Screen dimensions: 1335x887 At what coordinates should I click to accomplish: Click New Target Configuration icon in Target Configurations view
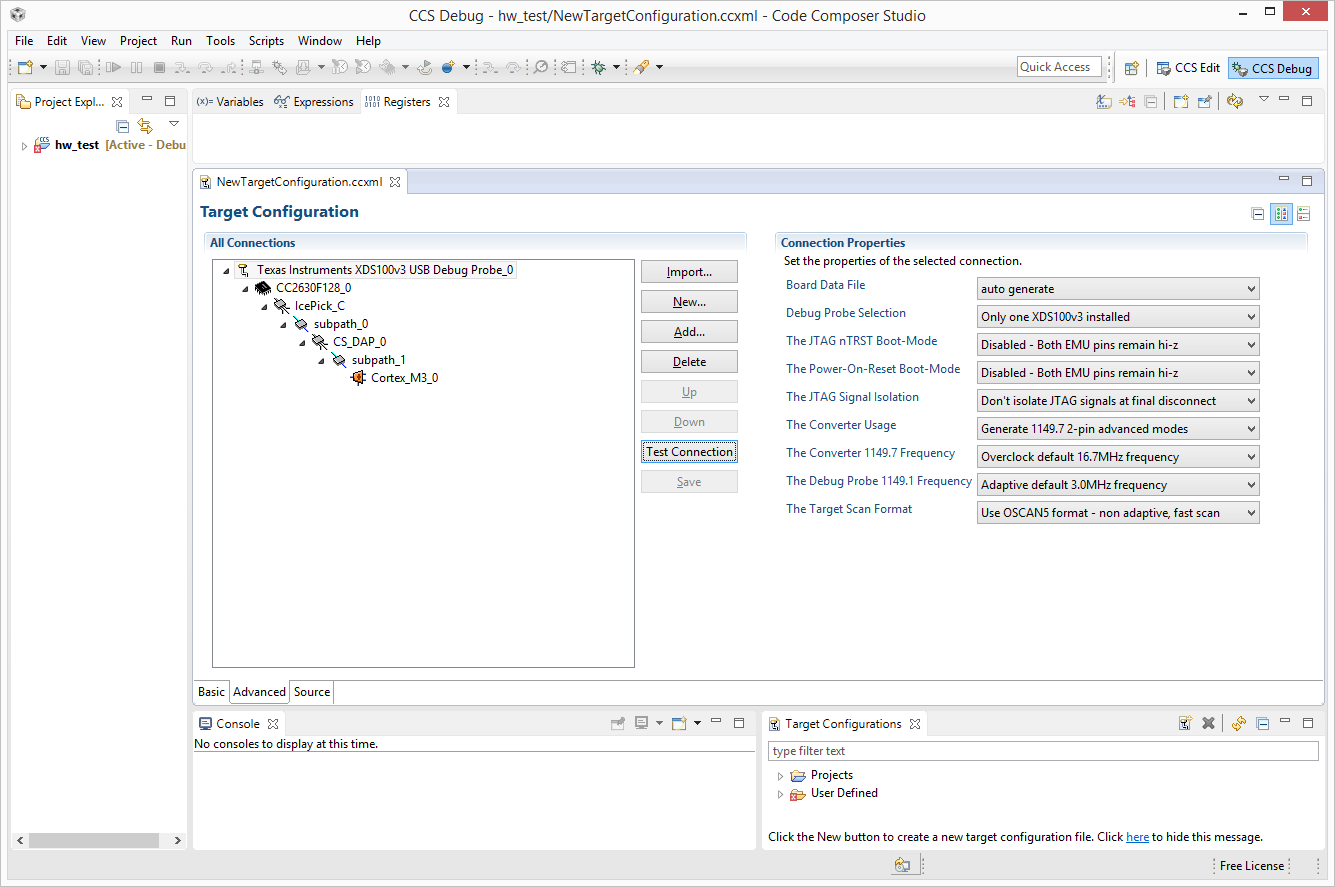1185,723
